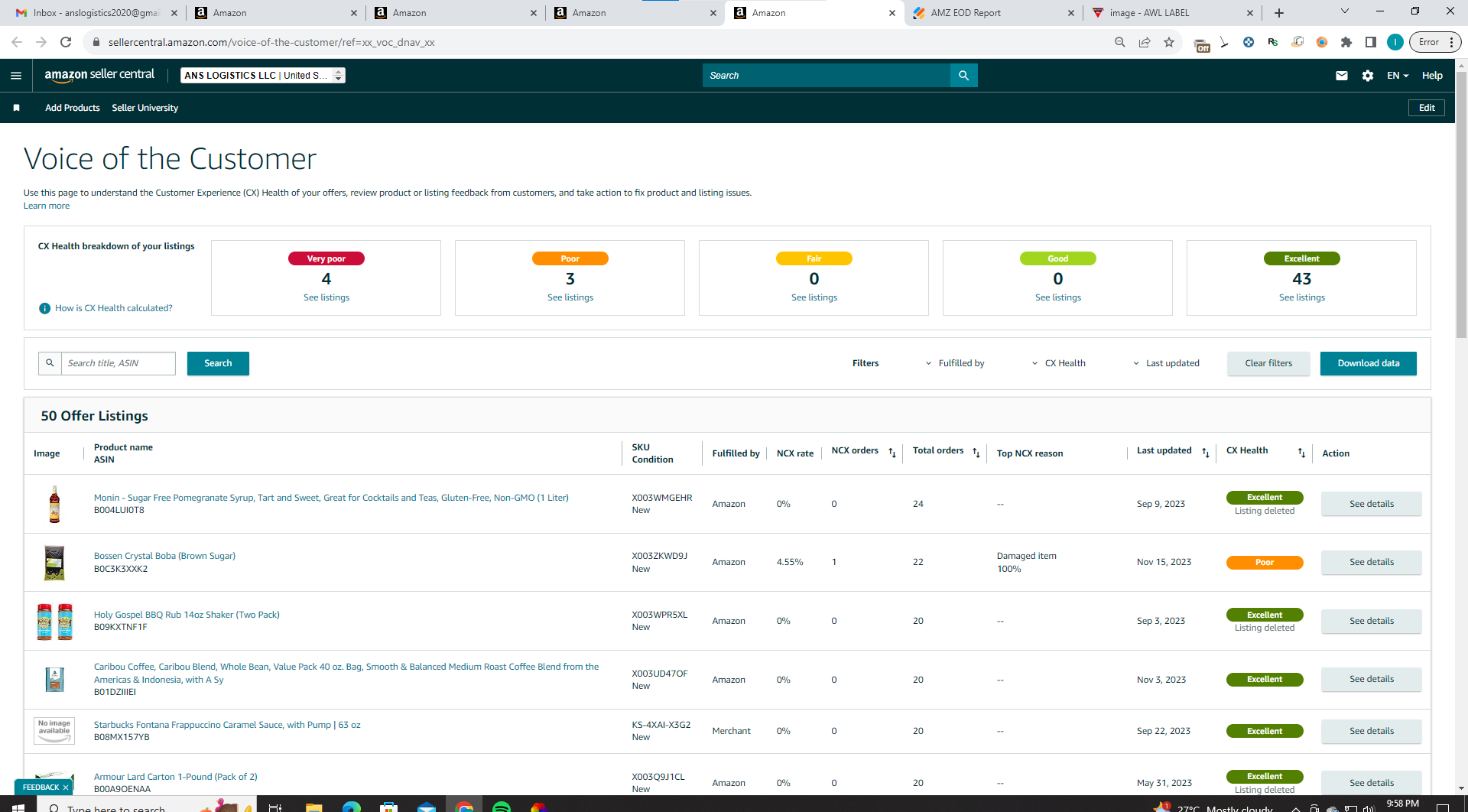The height and width of the screenshot is (812, 1468).
Task: See listings under Fair
Action: (x=814, y=297)
